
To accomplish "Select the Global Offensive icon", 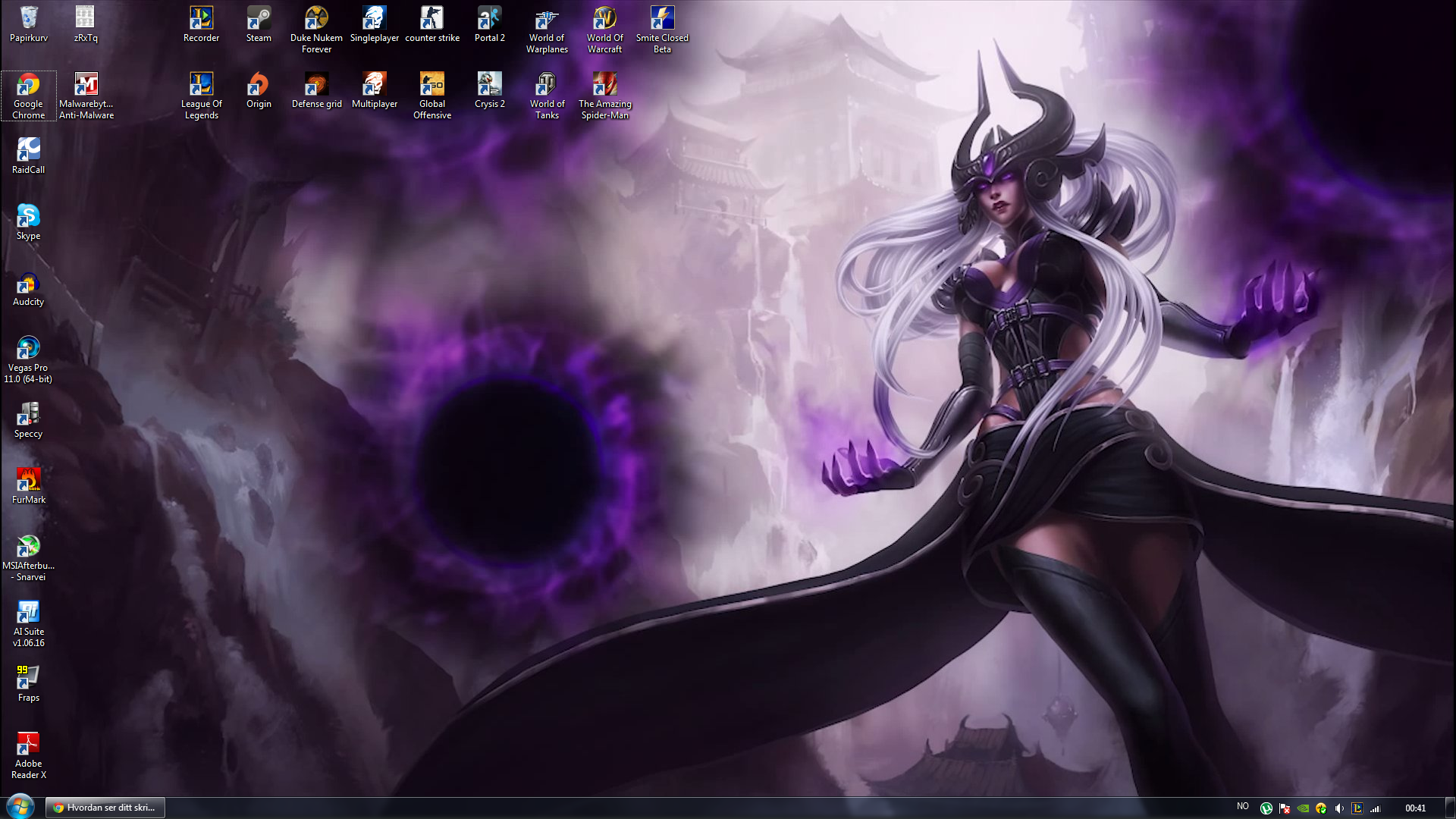I will pos(432,96).
